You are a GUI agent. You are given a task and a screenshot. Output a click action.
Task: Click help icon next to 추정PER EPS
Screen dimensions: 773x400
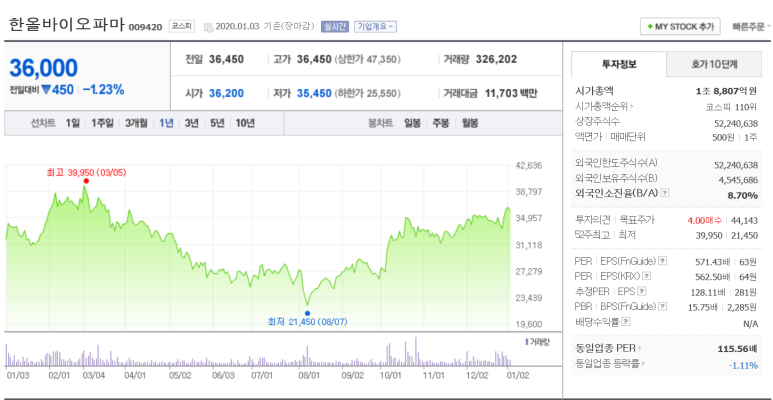pos(642,291)
